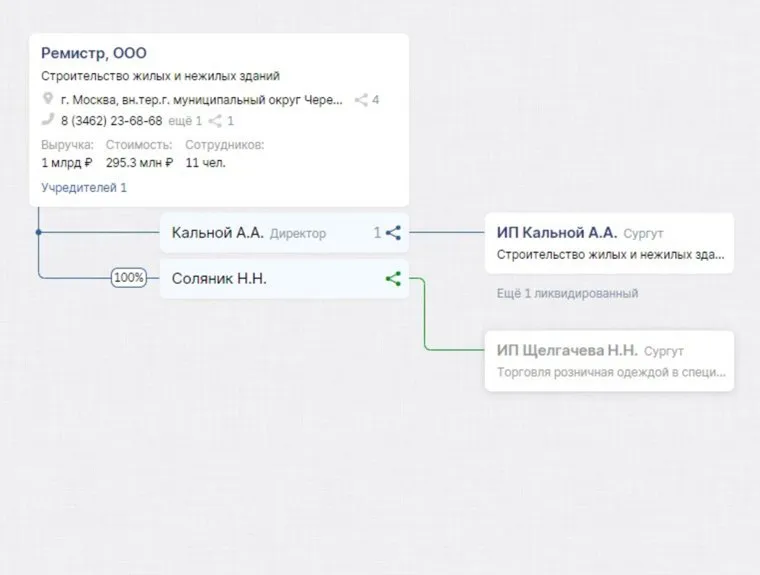Select the Соляник Н.Н. founder node
The height and width of the screenshot is (575, 760).
pyautogui.click(x=219, y=279)
